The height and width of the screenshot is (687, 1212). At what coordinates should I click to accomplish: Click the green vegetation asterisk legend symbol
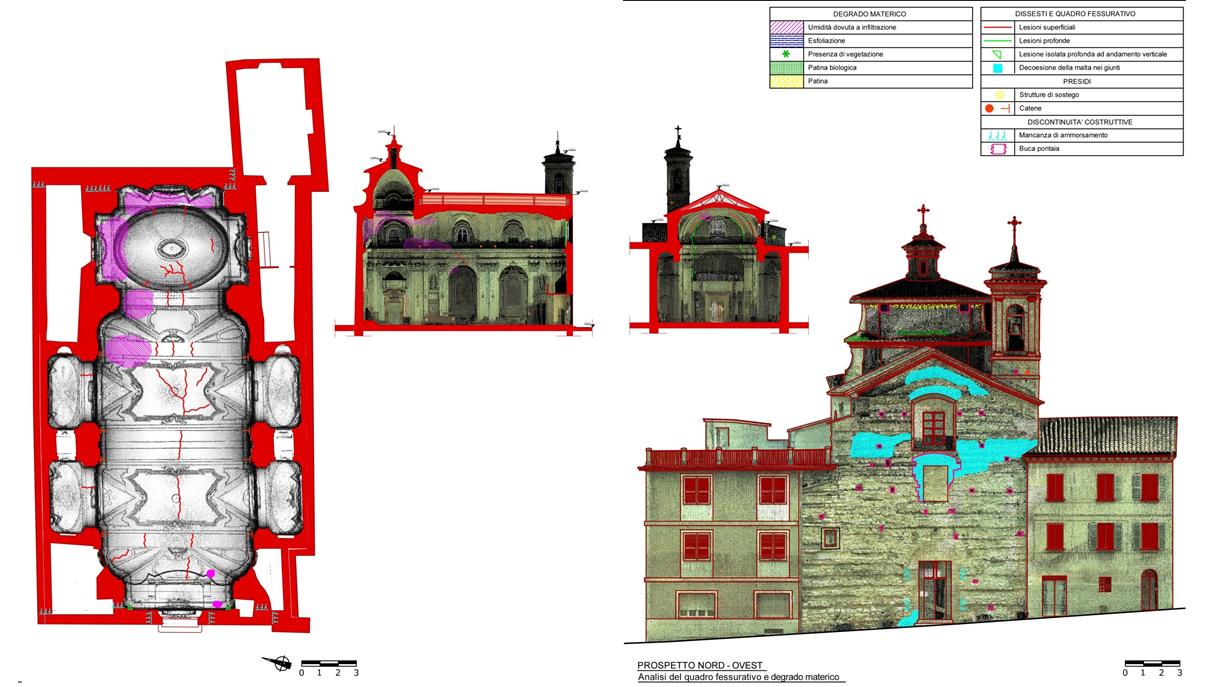(x=786, y=54)
